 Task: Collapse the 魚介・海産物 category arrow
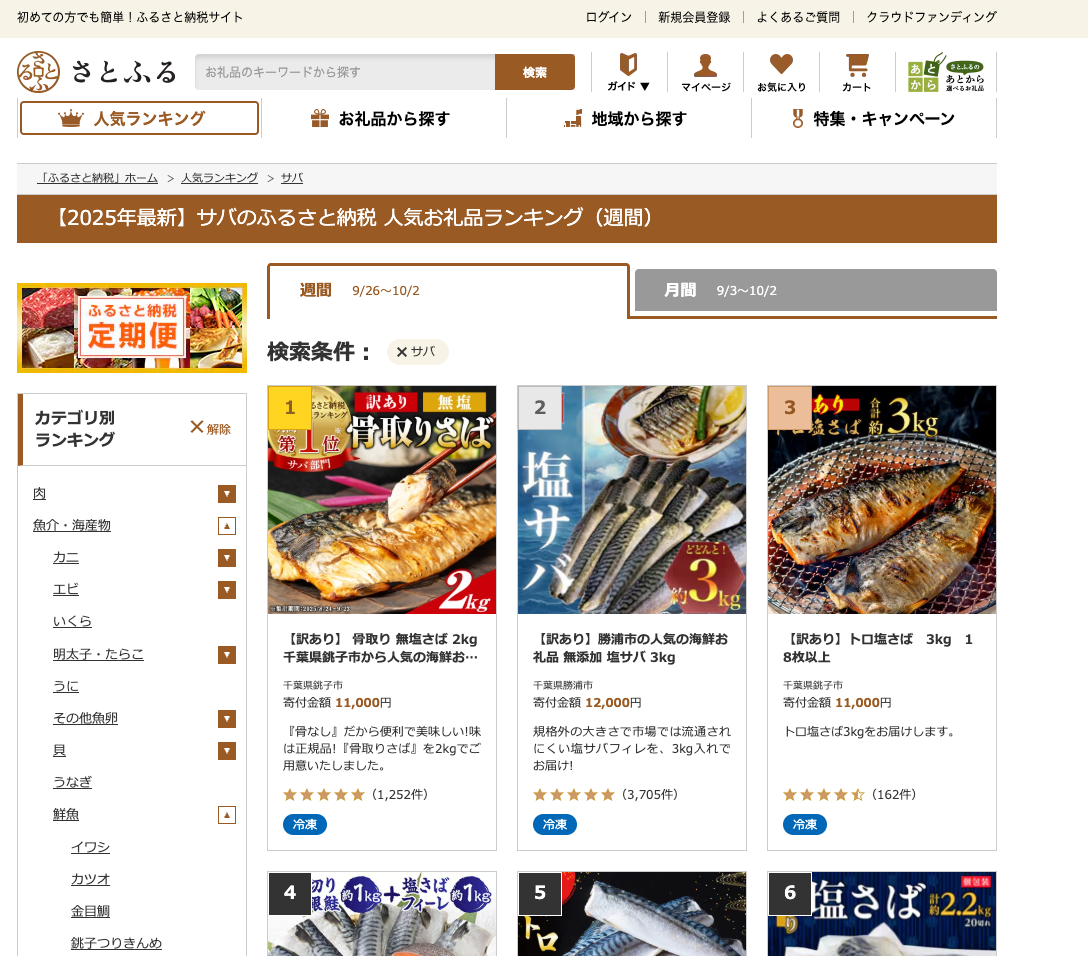tap(227, 526)
